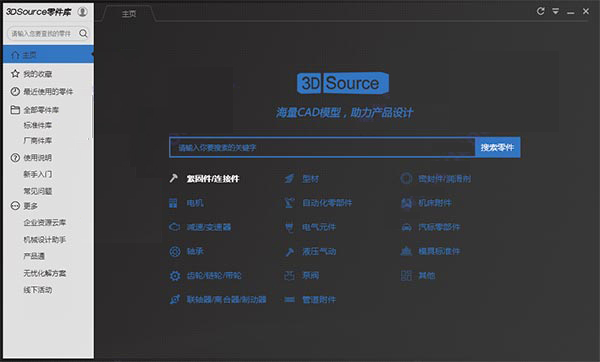Focus the main keyword search field
The height and width of the screenshot is (362, 600).
322,147
